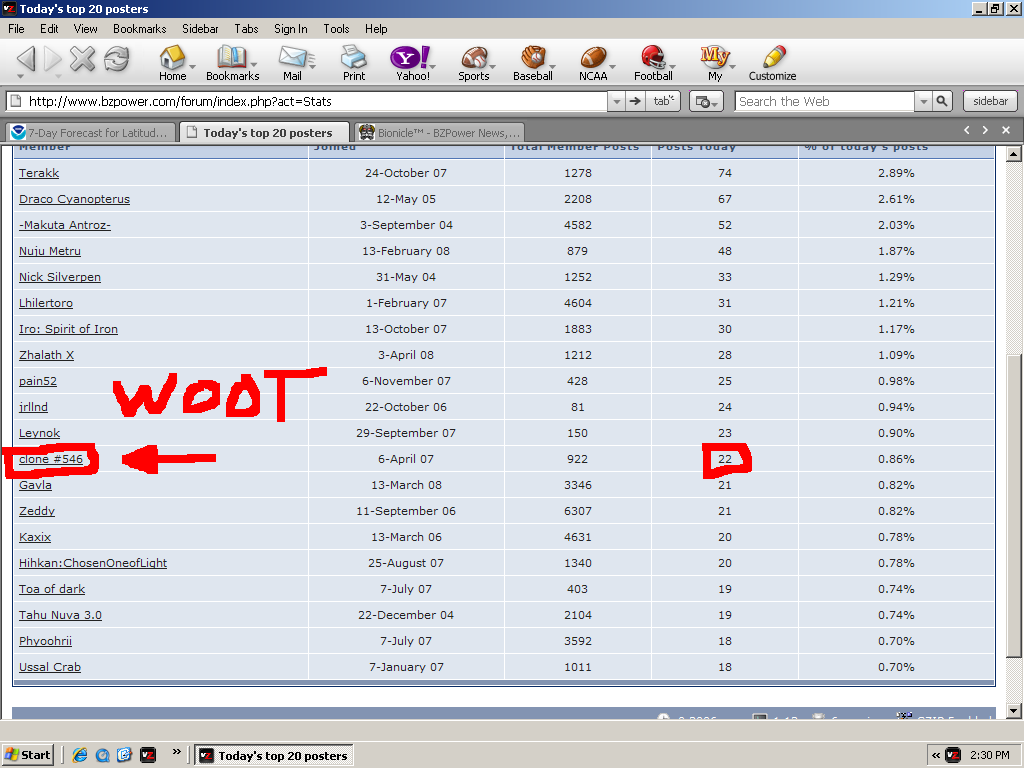Open the Windows Start menu
Image resolution: width=1024 pixels, height=768 pixels.
click(27, 755)
